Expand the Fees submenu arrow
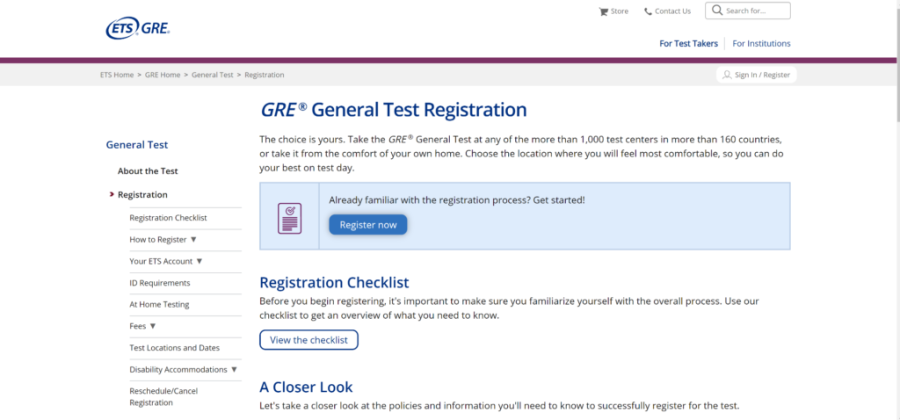This screenshot has width=900, height=420. (x=153, y=326)
